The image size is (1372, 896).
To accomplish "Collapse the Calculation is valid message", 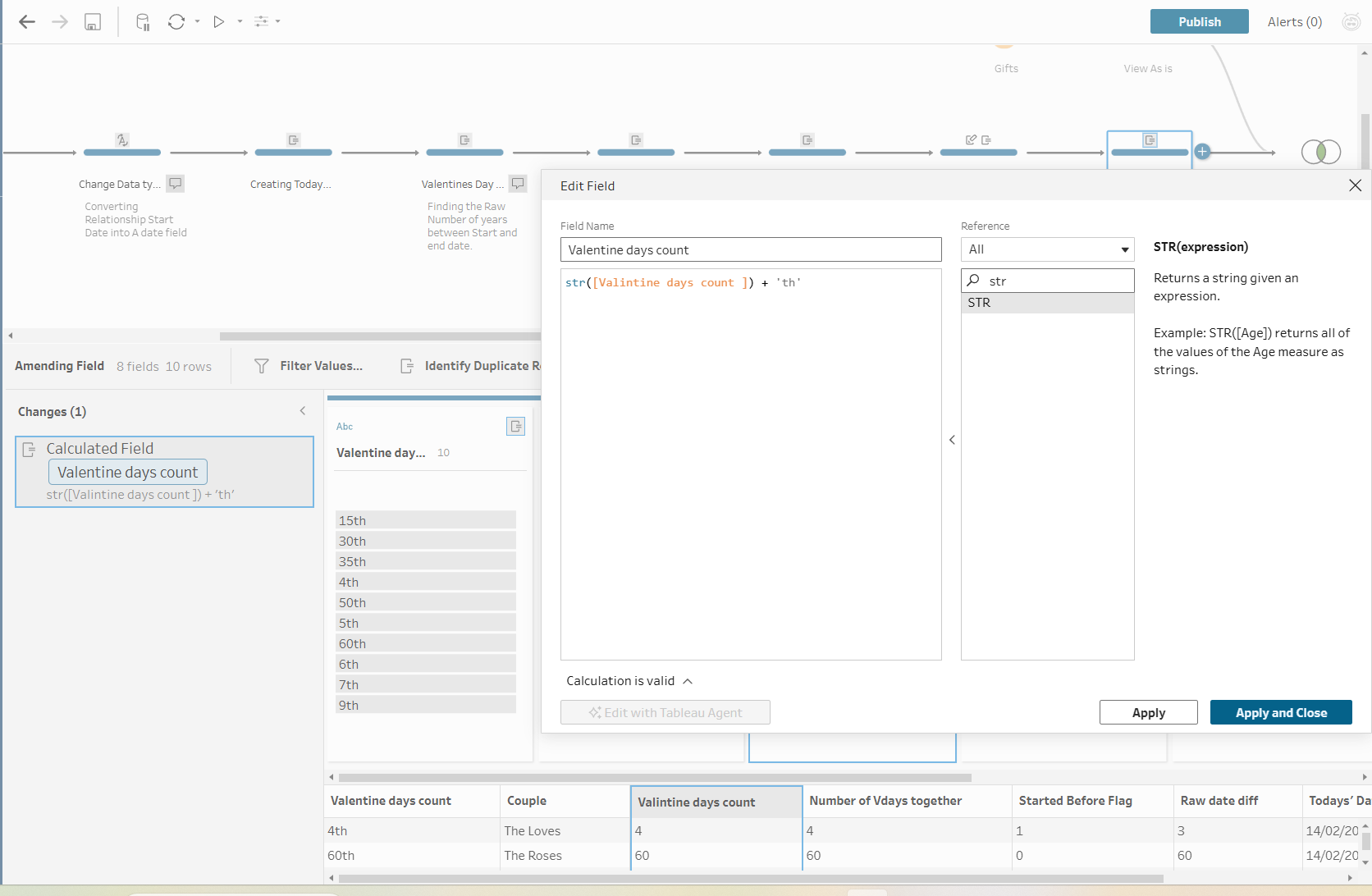I will (x=688, y=681).
